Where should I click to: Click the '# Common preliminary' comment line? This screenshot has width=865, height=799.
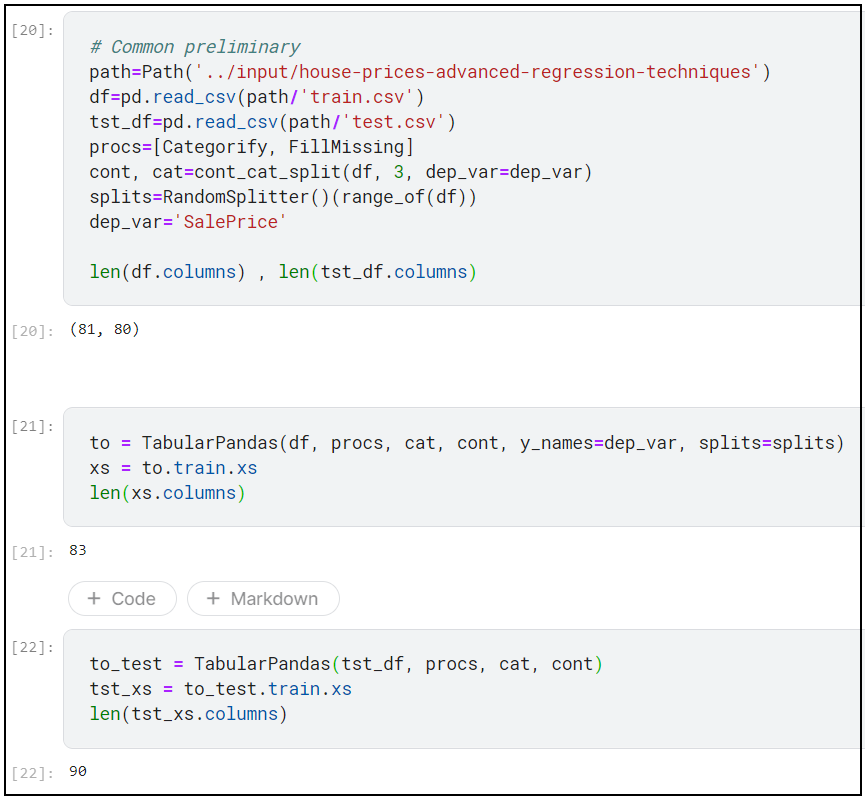coord(195,47)
